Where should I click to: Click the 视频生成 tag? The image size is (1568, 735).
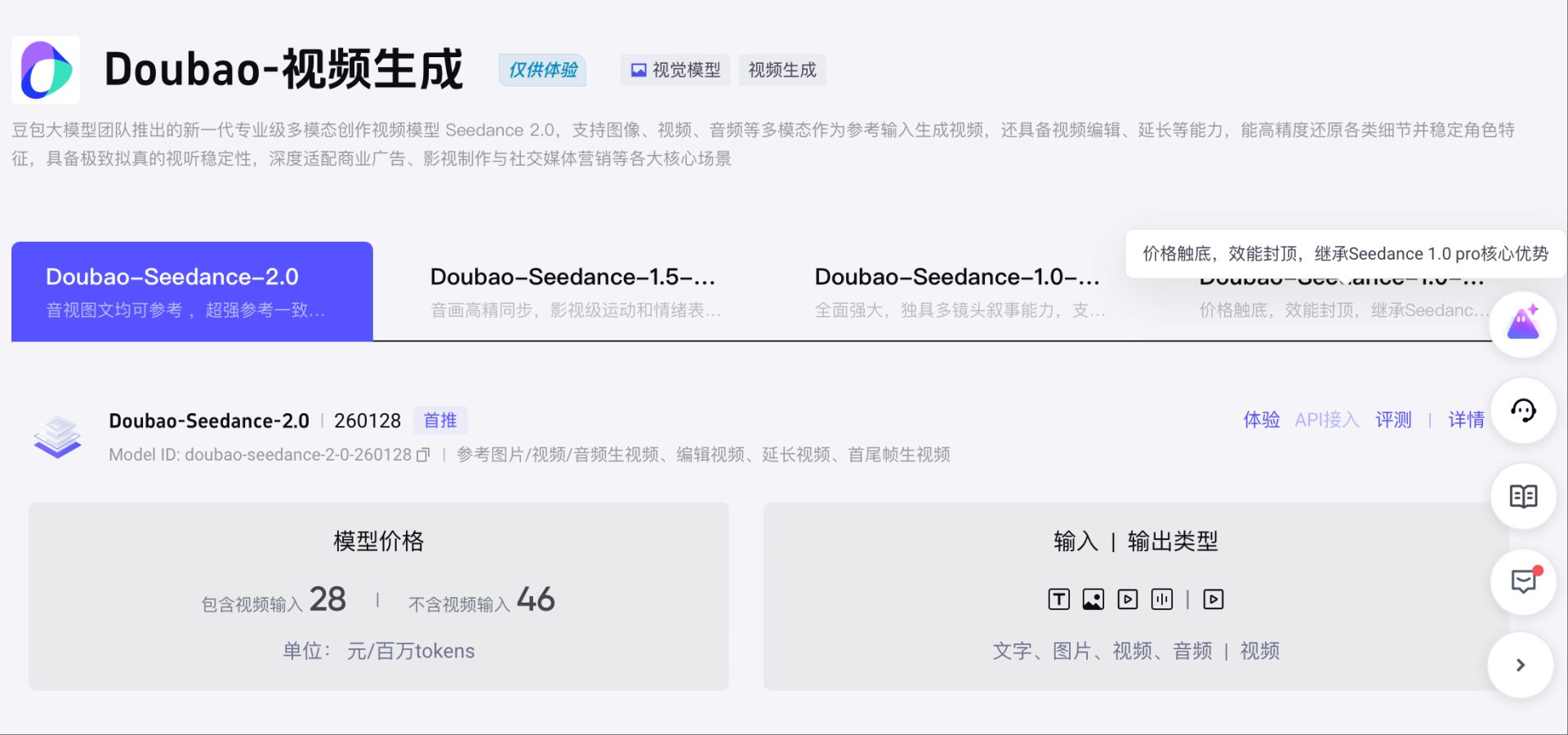(782, 70)
